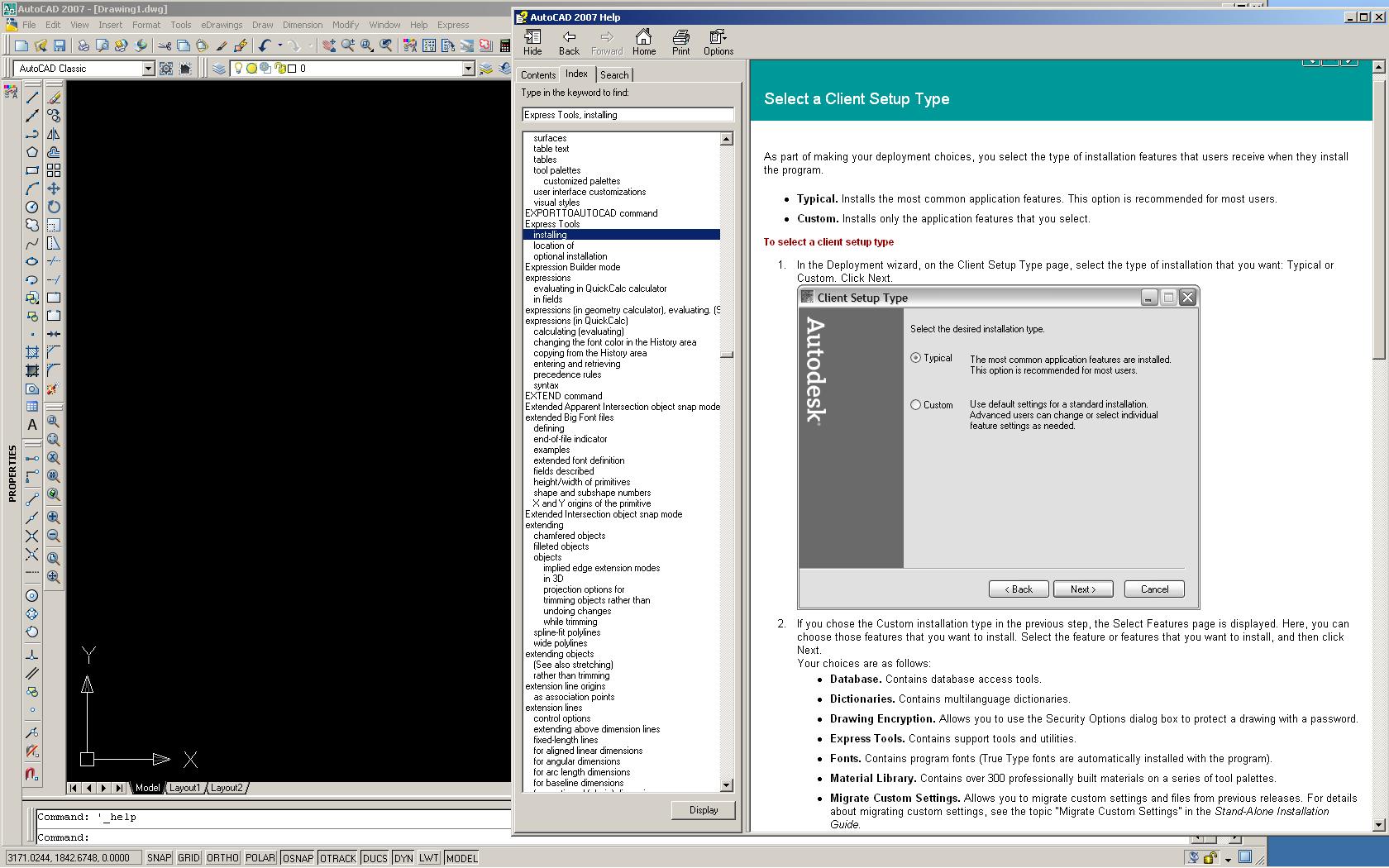Click the Cut scissors toolbar icon
1389x868 pixels.
coord(165,45)
